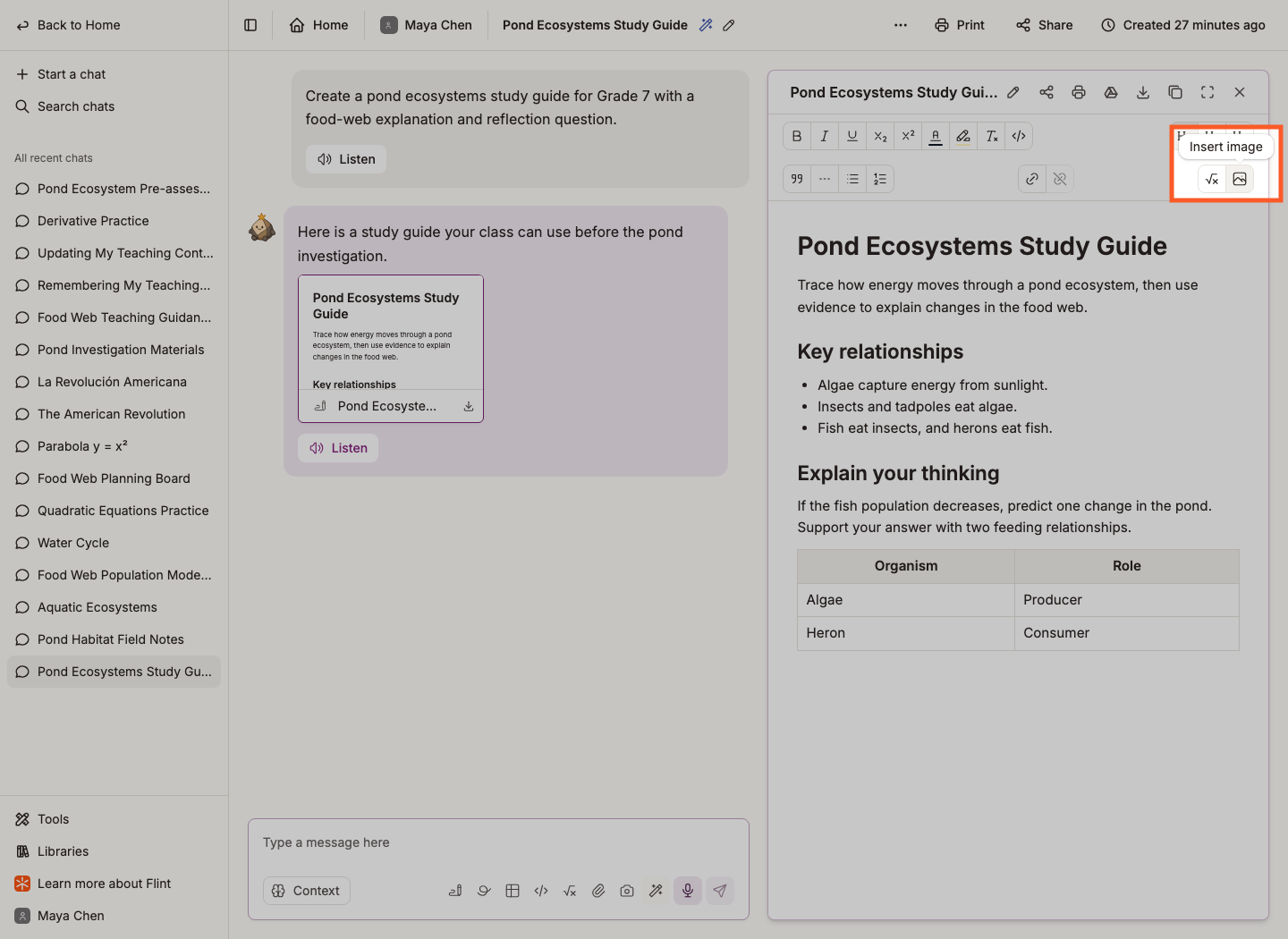Open the three-dots more options menu
1288x939 pixels.
tap(901, 25)
